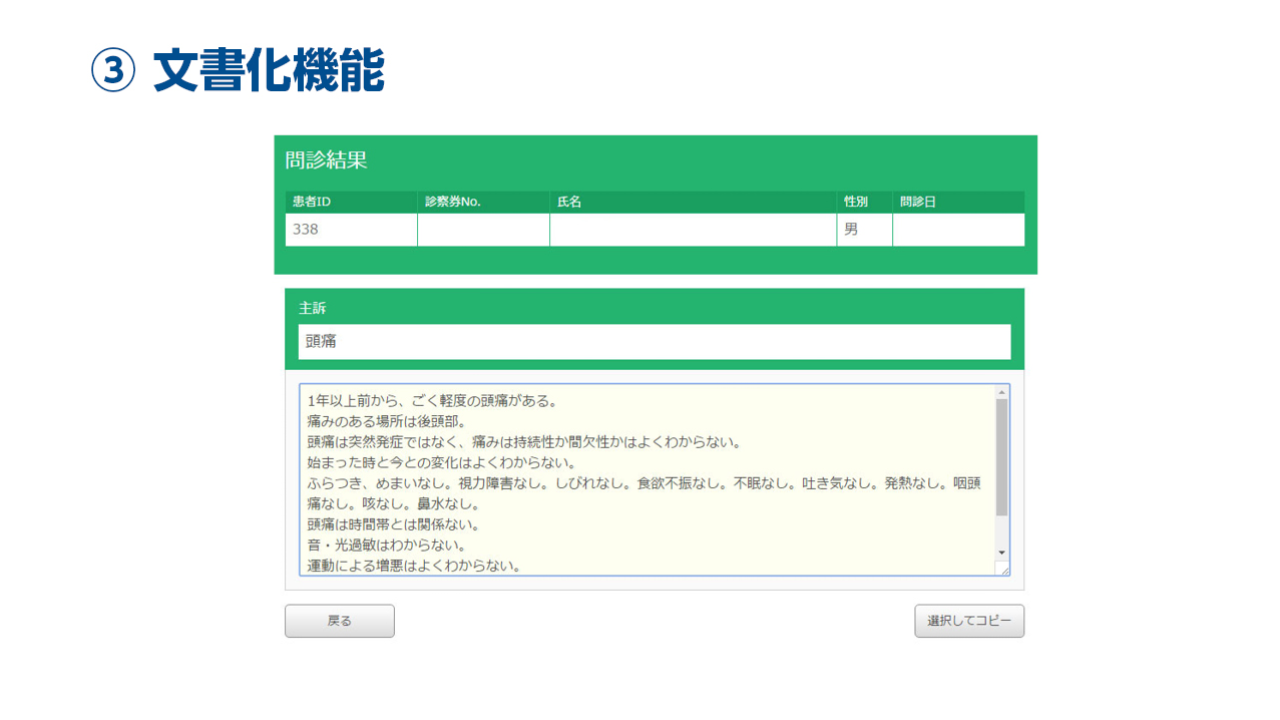
Task: Click the 戻る back button
Action: pyautogui.click(x=339, y=621)
